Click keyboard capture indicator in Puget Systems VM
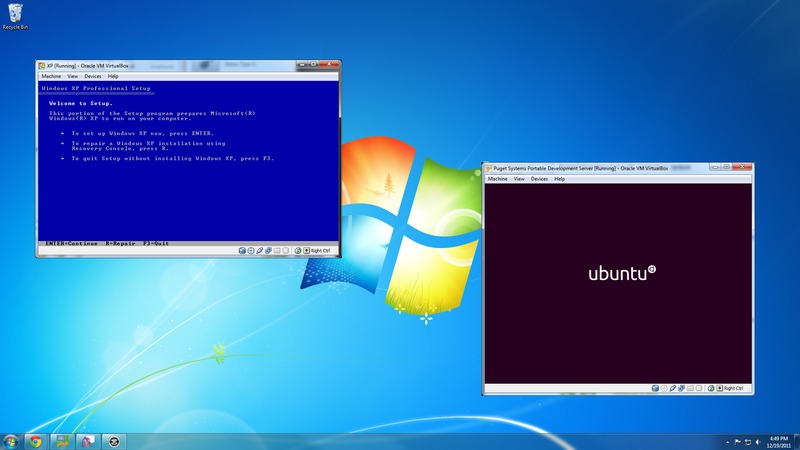The width and height of the screenshot is (800, 450). [718, 387]
